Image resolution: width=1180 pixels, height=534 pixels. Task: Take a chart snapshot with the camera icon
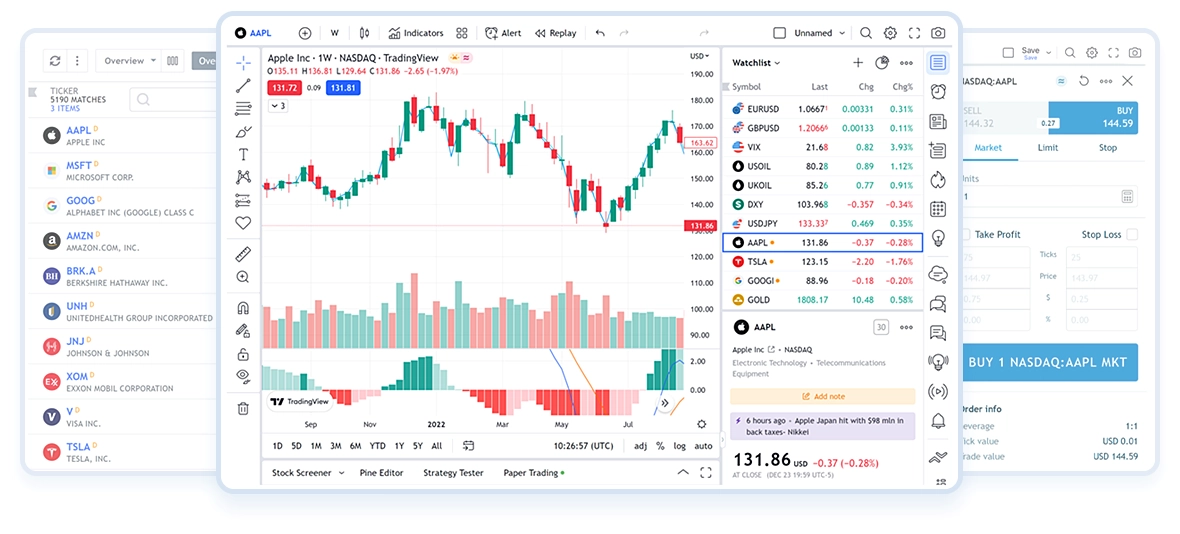(x=938, y=33)
